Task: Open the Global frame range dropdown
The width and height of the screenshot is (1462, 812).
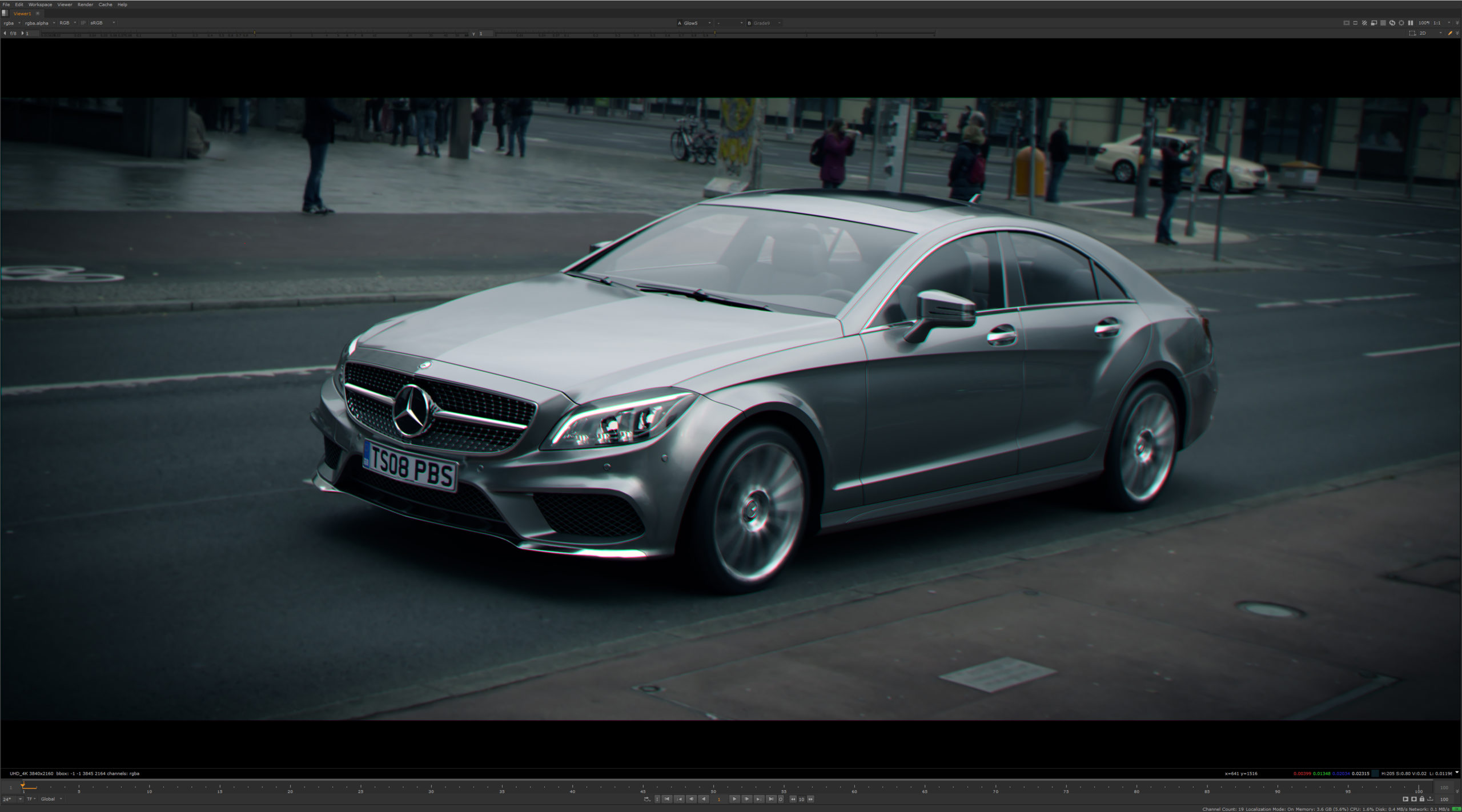Action: pyautogui.click(x=51, y=799)
